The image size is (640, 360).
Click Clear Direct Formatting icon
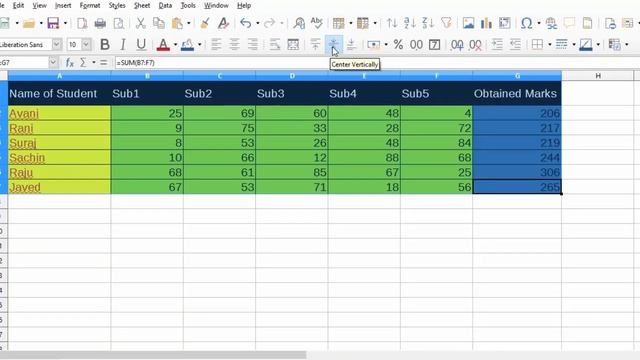(x=223, y=23)
